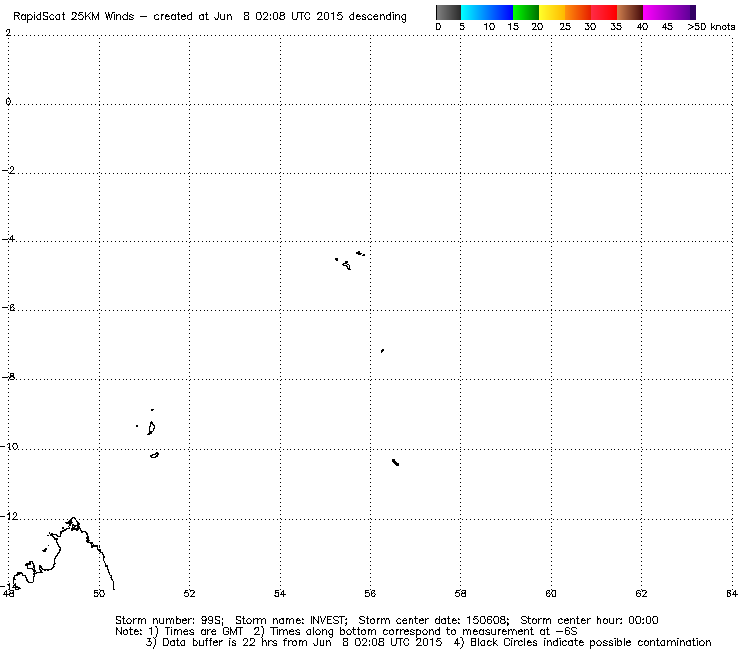Click the gray 0–5 knots color swatch

click(448, 12)
